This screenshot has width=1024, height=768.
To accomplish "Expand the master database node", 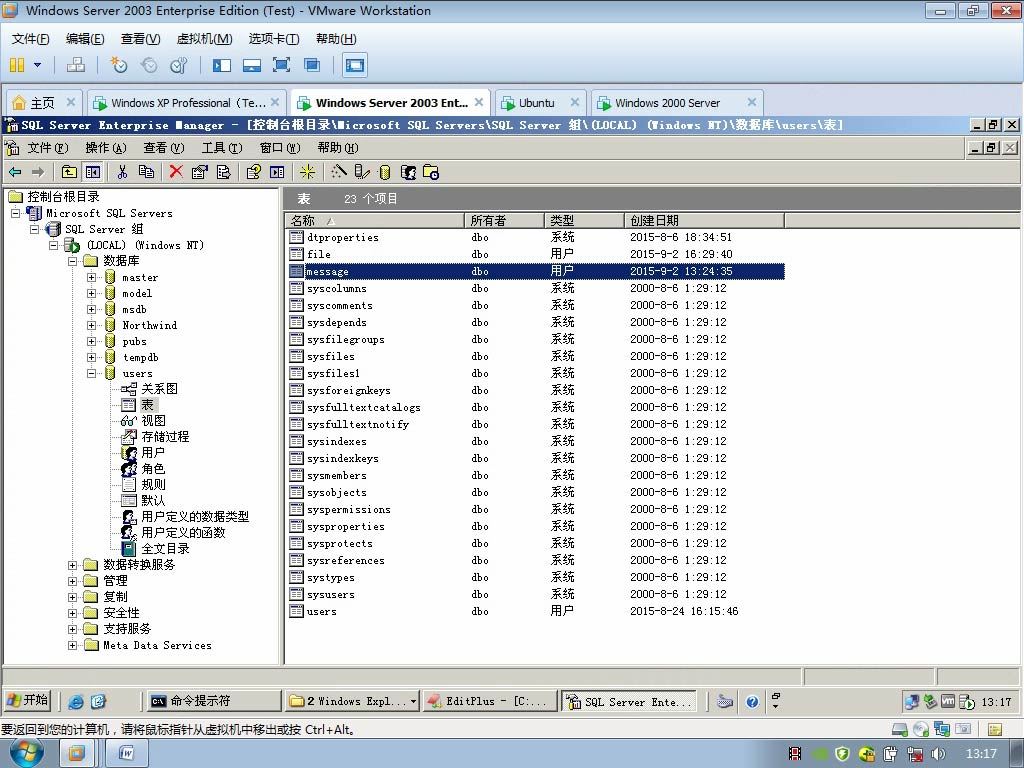I will click(91, 277).
